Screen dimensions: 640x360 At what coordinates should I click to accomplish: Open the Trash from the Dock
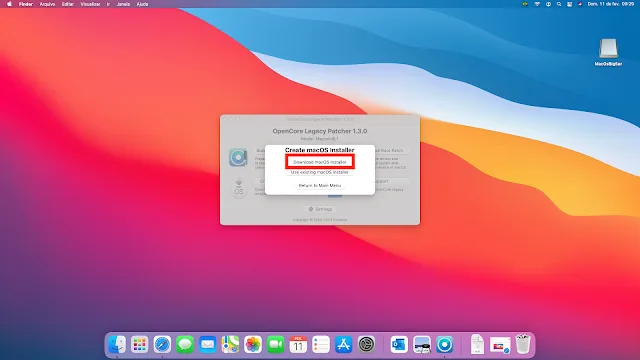coord(523,344)
